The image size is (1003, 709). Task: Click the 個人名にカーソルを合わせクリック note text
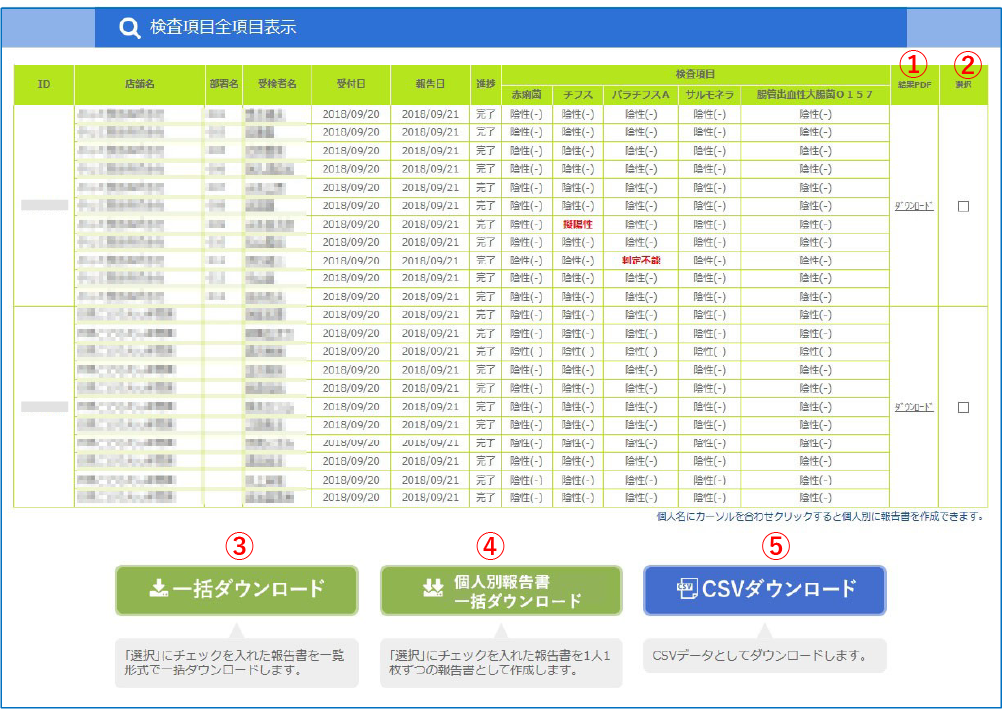[x=820, y=516]
